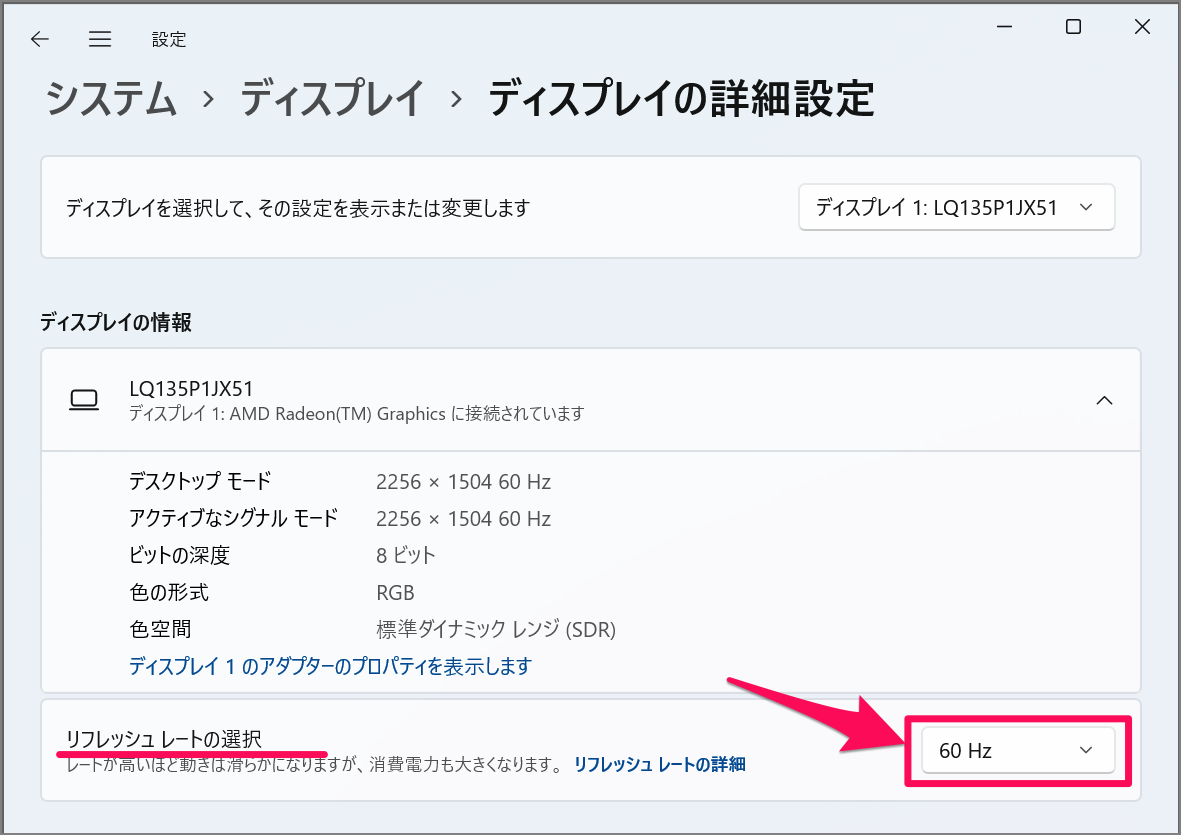Click the back arrow to navigate back
Screen dimensions: 1181x835
tap(39, 39)
